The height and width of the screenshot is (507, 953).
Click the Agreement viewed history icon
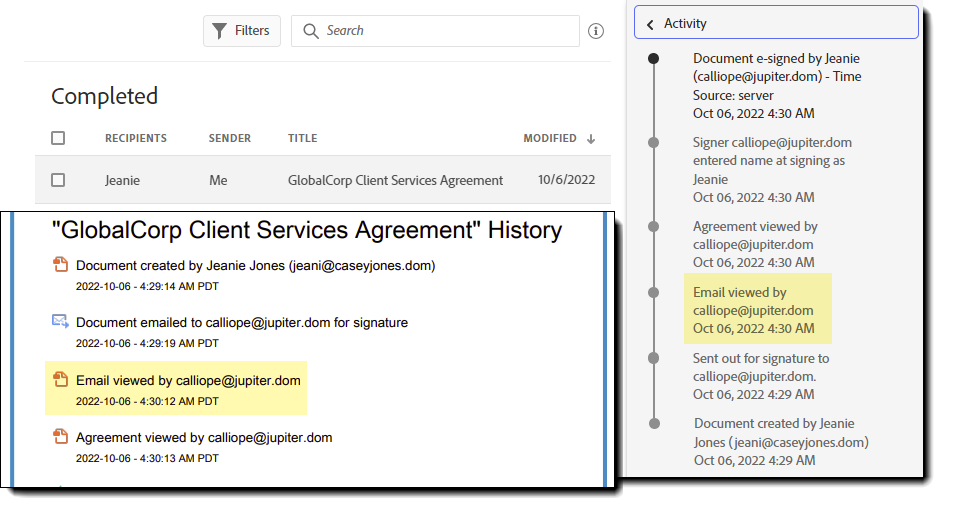60,436
